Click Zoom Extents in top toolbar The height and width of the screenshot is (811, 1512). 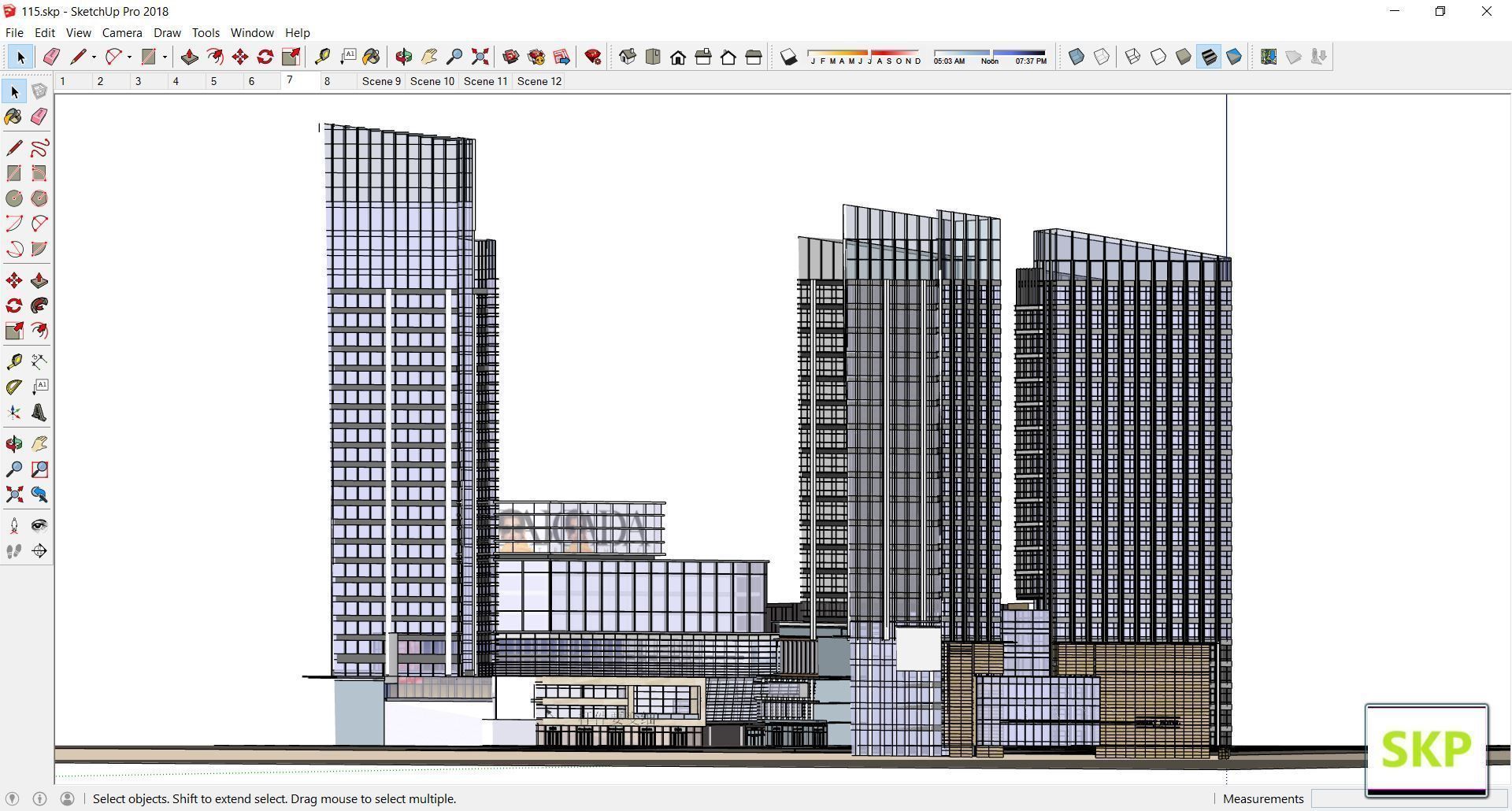coord(480,57)
